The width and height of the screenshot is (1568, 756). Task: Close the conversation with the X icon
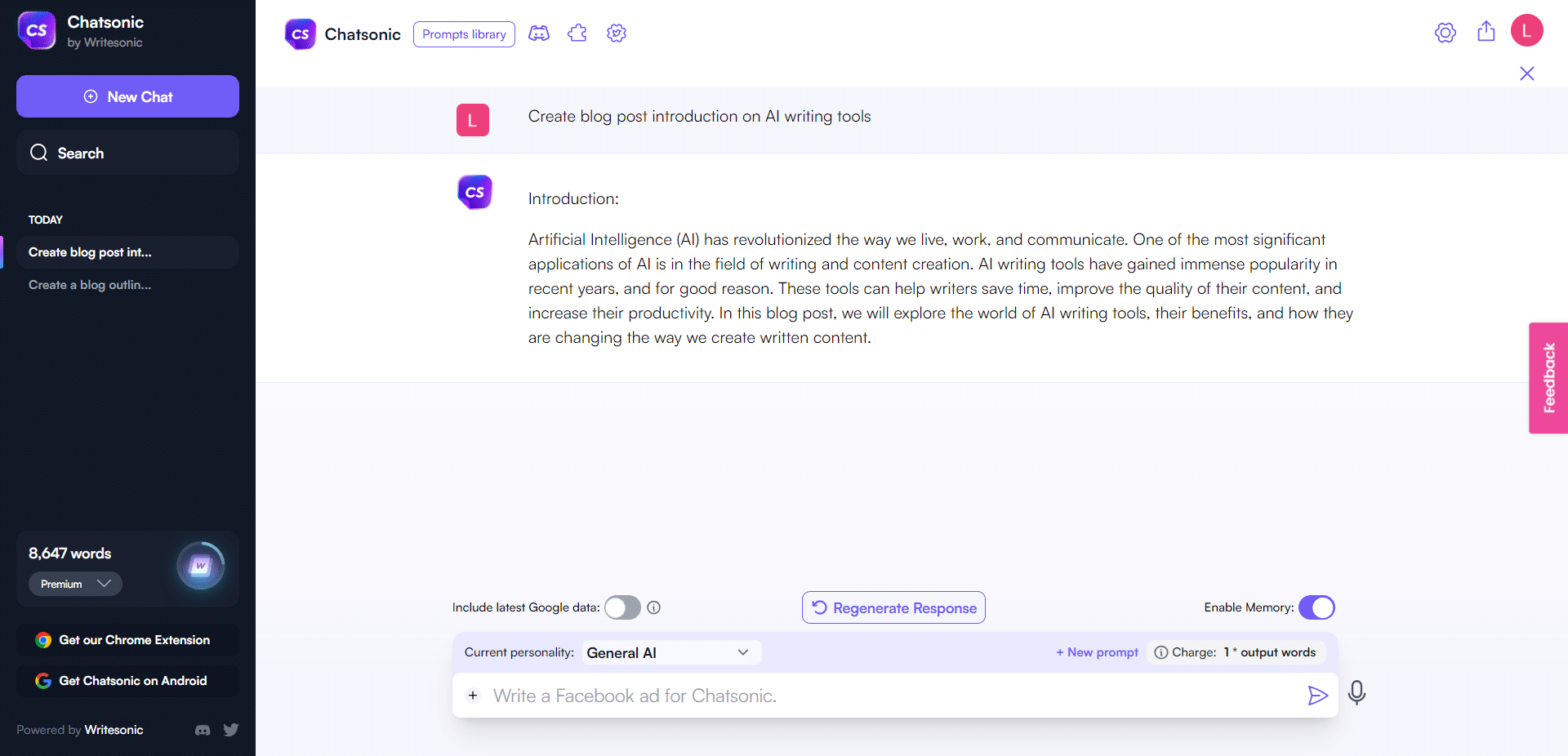(x=1527, y=73)
